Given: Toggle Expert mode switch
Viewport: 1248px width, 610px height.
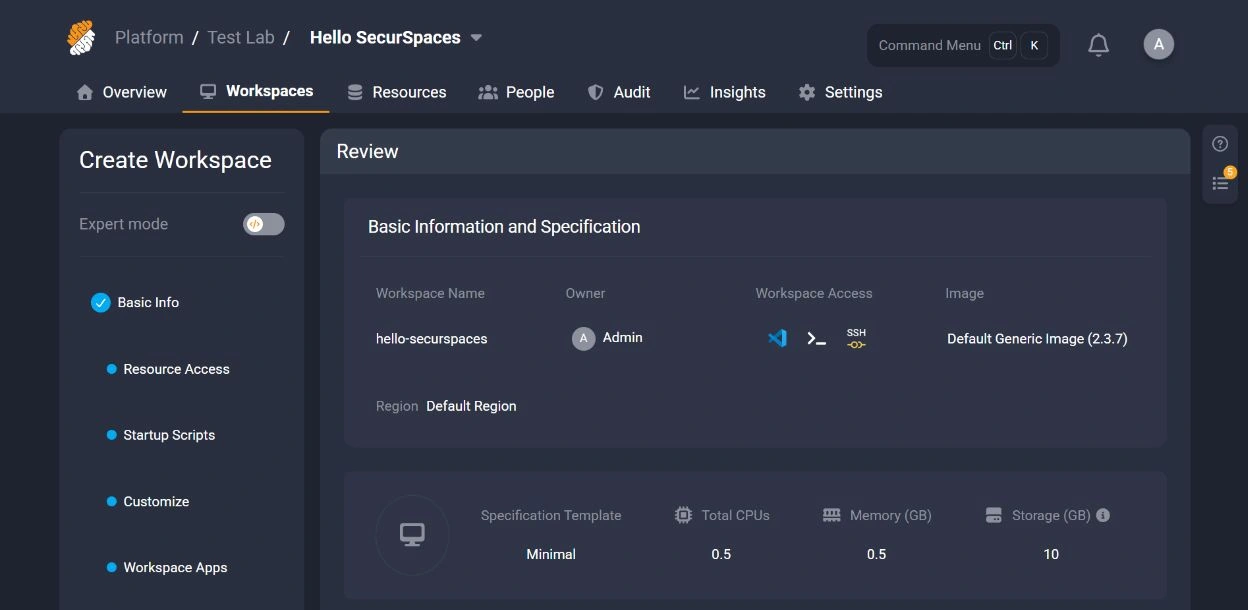Looking at the screenshot, I should (264, 224).
